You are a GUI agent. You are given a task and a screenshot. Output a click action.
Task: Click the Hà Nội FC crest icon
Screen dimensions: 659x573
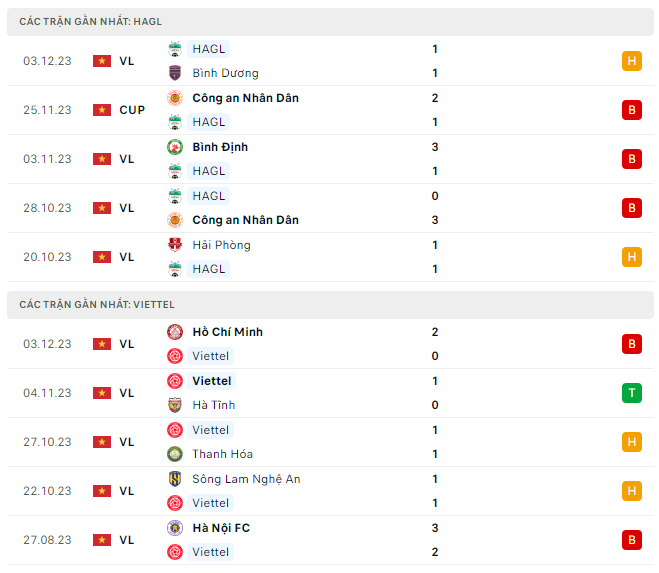pos(175,528)
